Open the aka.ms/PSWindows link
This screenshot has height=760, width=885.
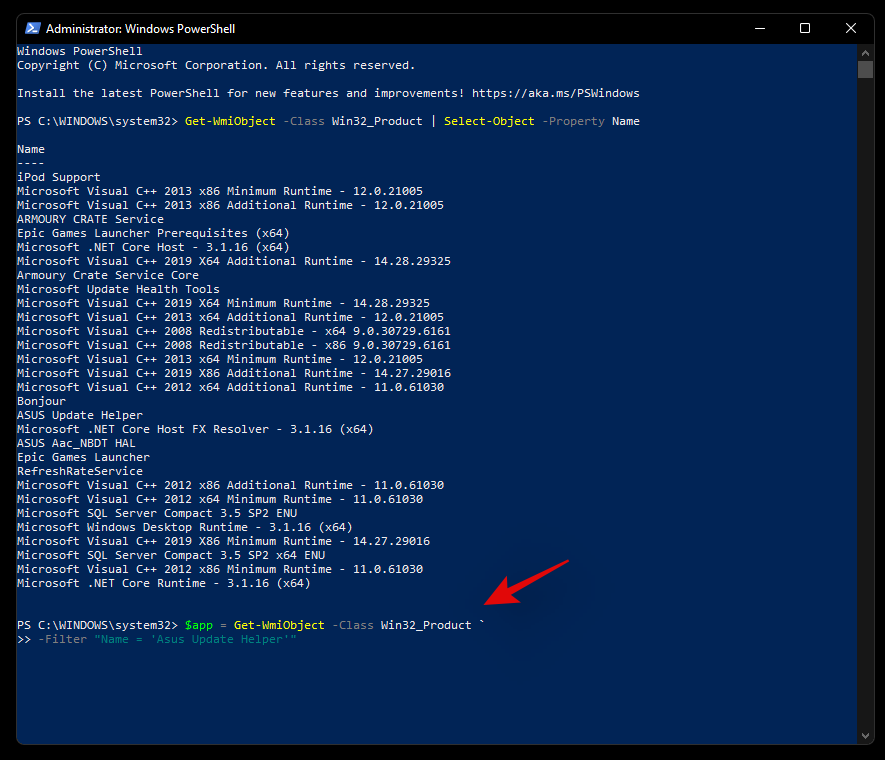click(556, 93)
